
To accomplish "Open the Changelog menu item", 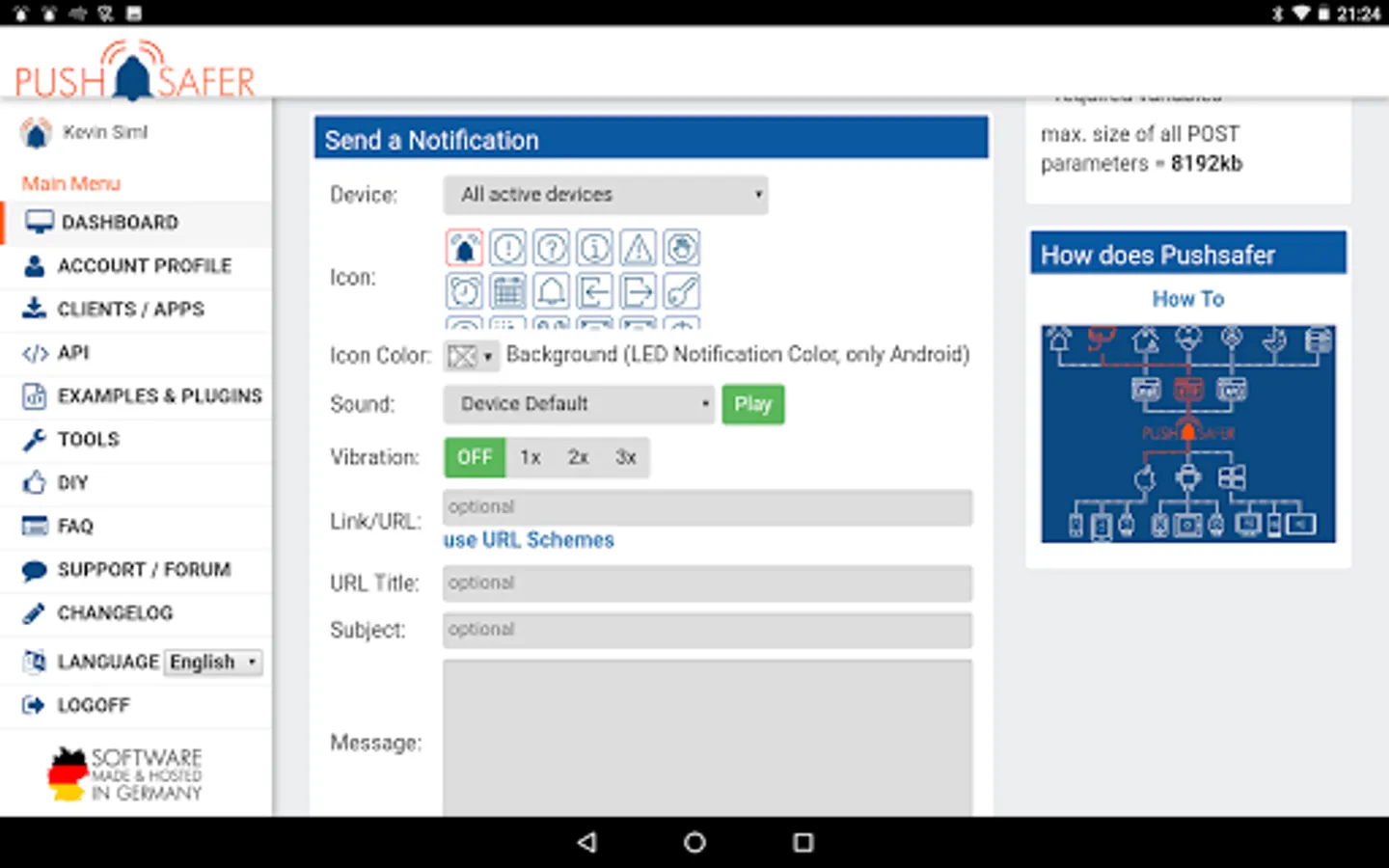I will pyautogui.click(x=136, y=613).
